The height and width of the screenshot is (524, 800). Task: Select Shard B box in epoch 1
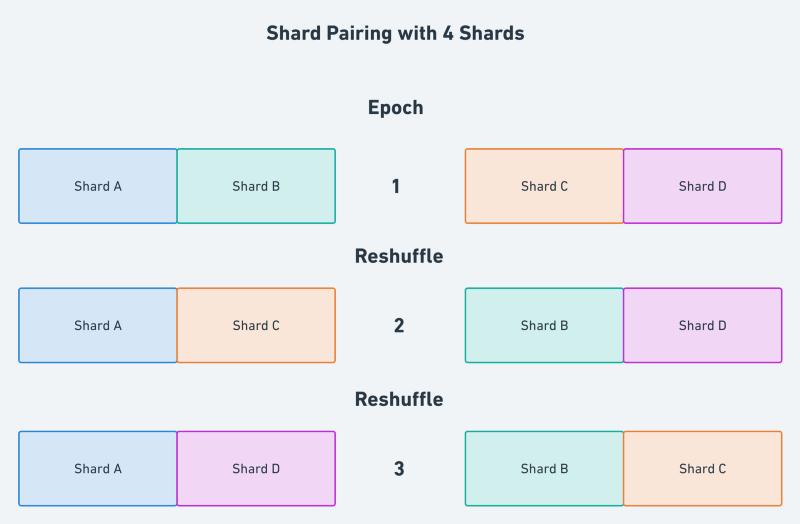click(256, 186)
